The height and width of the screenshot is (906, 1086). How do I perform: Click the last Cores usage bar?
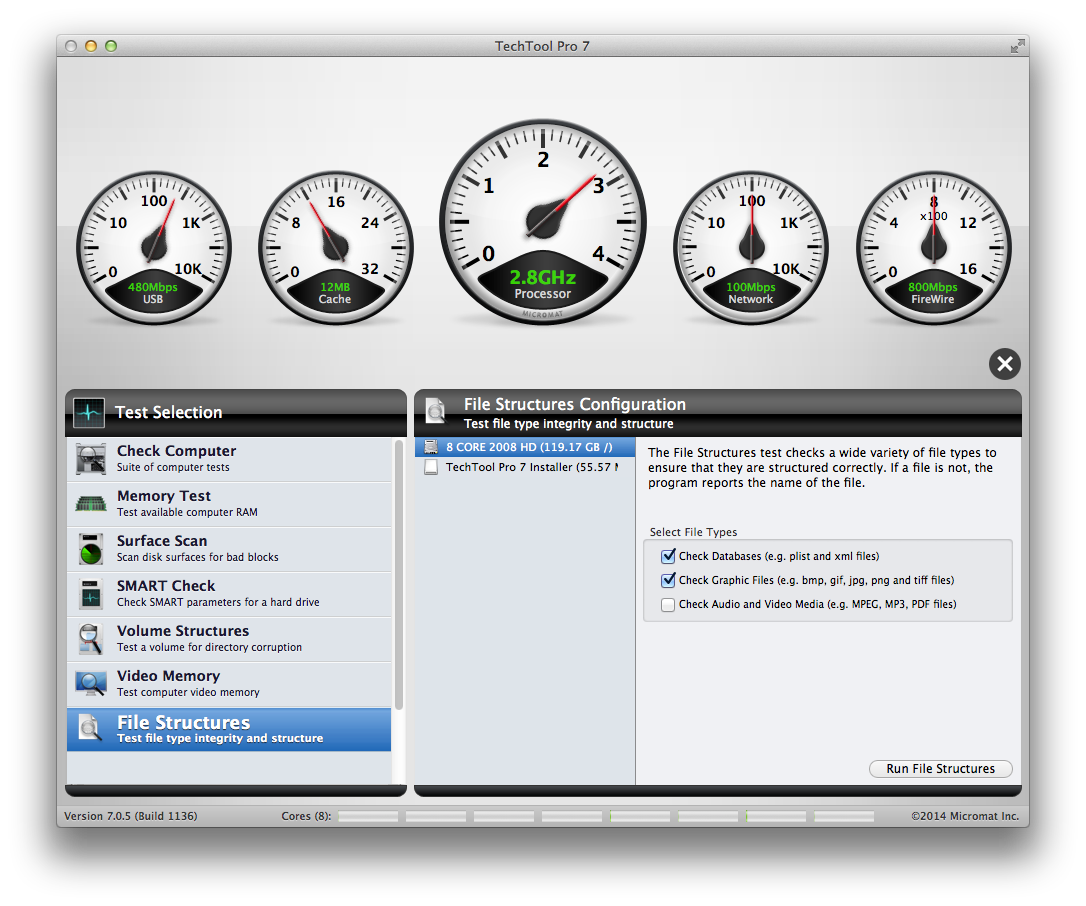point(844,817)
